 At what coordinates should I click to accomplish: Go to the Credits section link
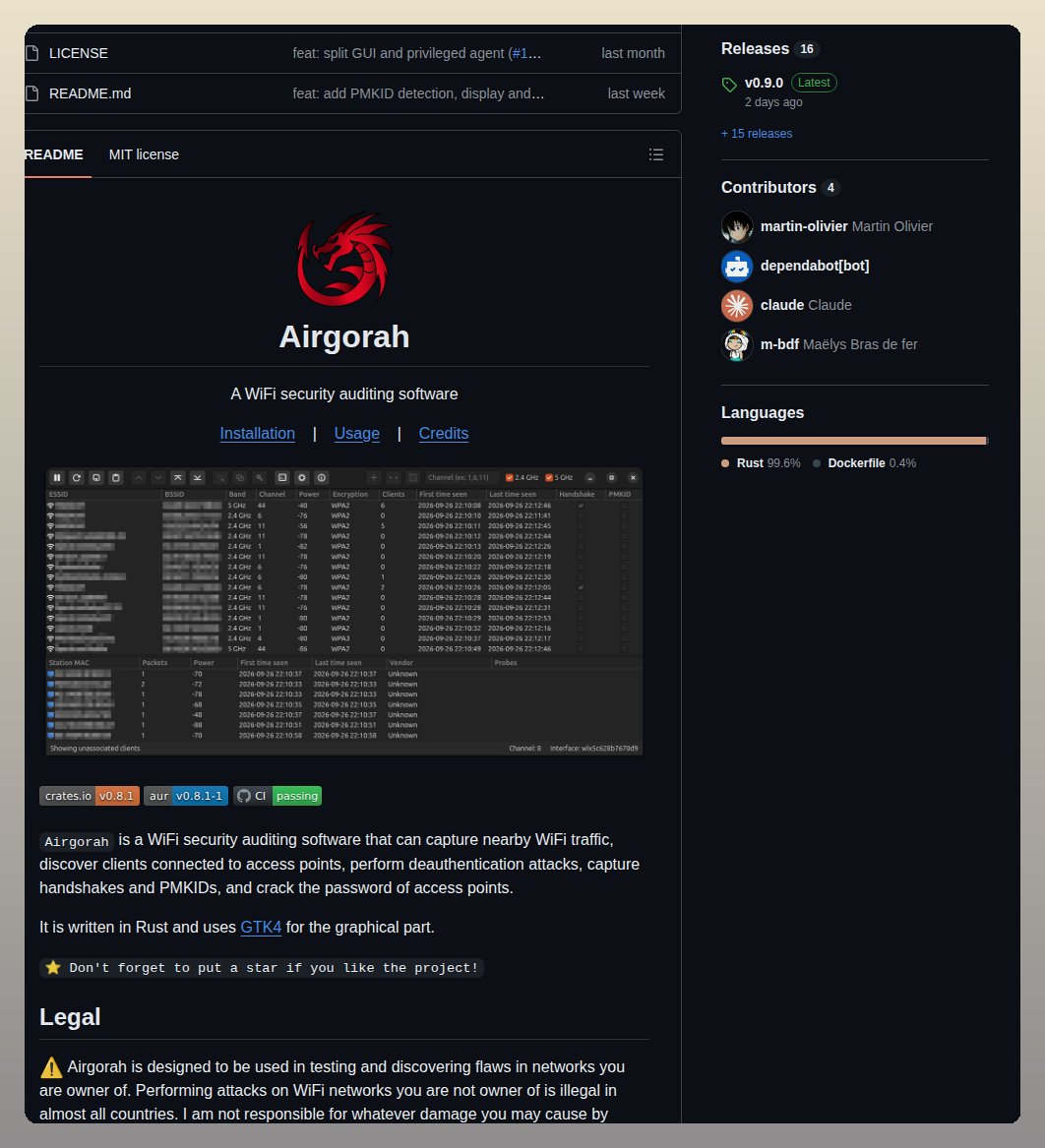click(444, 434)
